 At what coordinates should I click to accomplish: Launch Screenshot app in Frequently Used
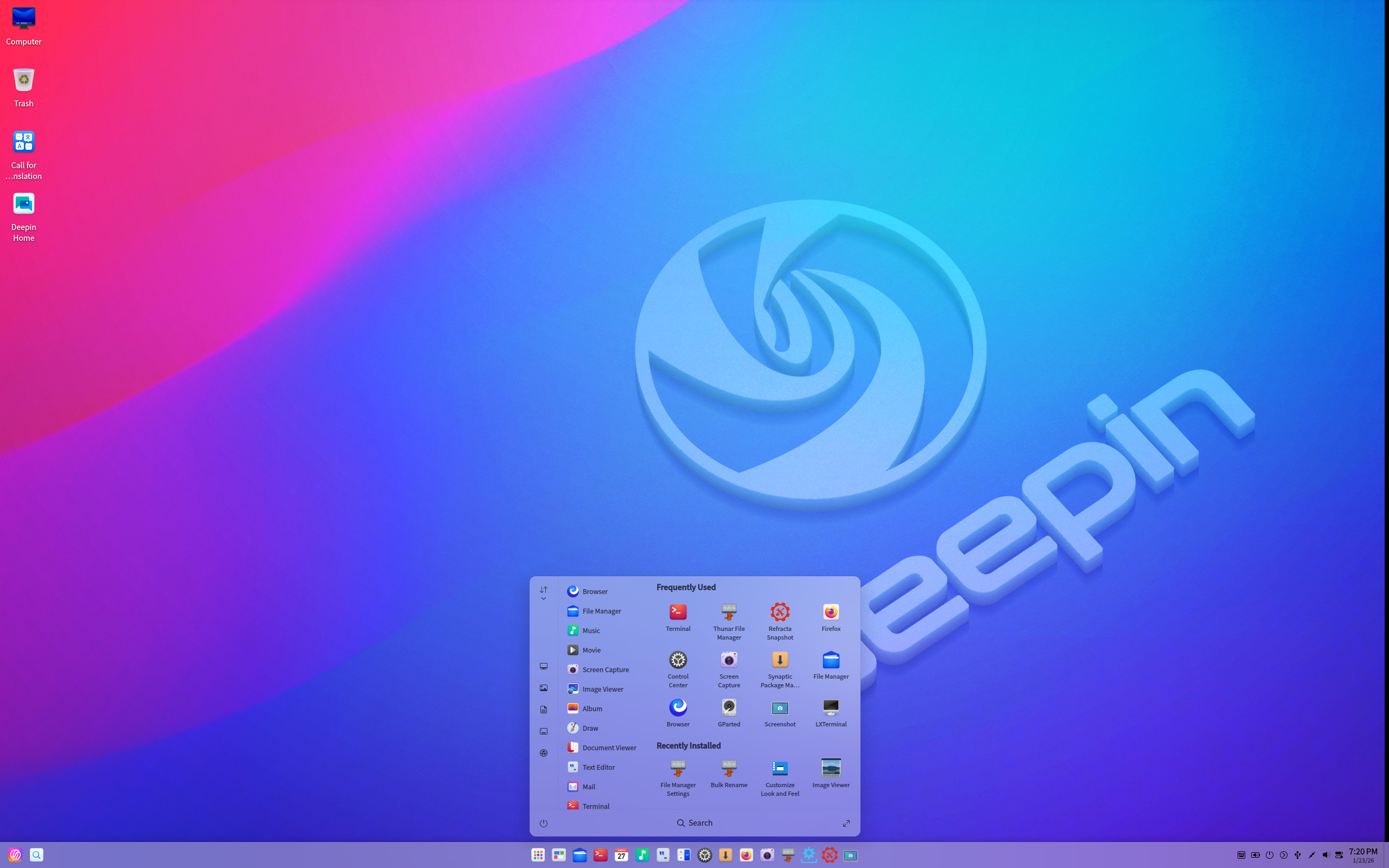point(780,712)
